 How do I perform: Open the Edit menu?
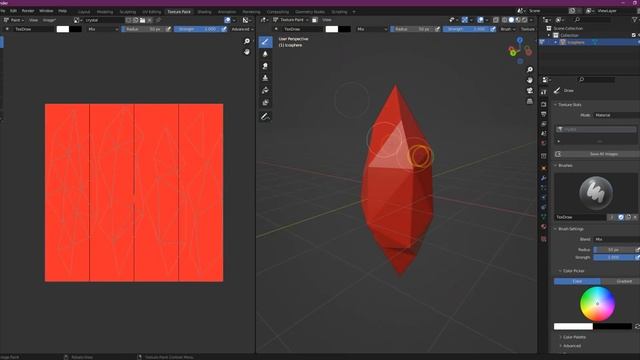click(x=13, y=11)
